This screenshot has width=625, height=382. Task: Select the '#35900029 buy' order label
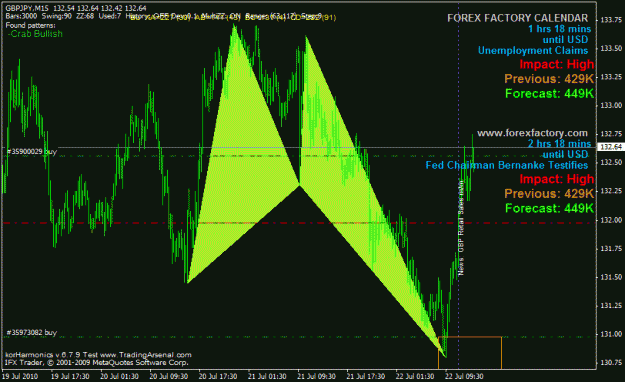[x=32, y=152]
